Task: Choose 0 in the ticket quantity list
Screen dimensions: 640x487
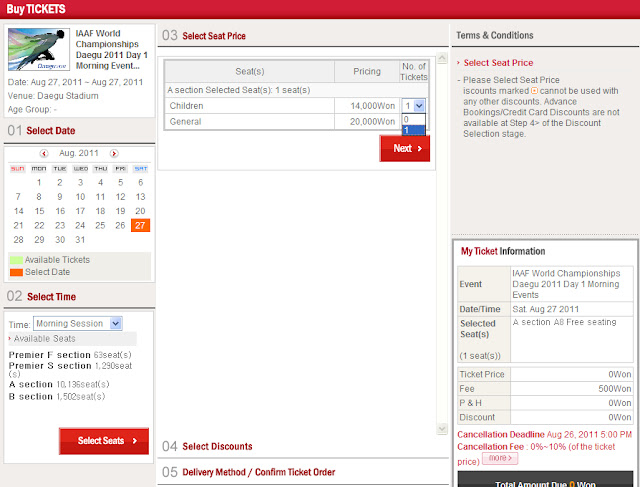Action: pos(413,119)
